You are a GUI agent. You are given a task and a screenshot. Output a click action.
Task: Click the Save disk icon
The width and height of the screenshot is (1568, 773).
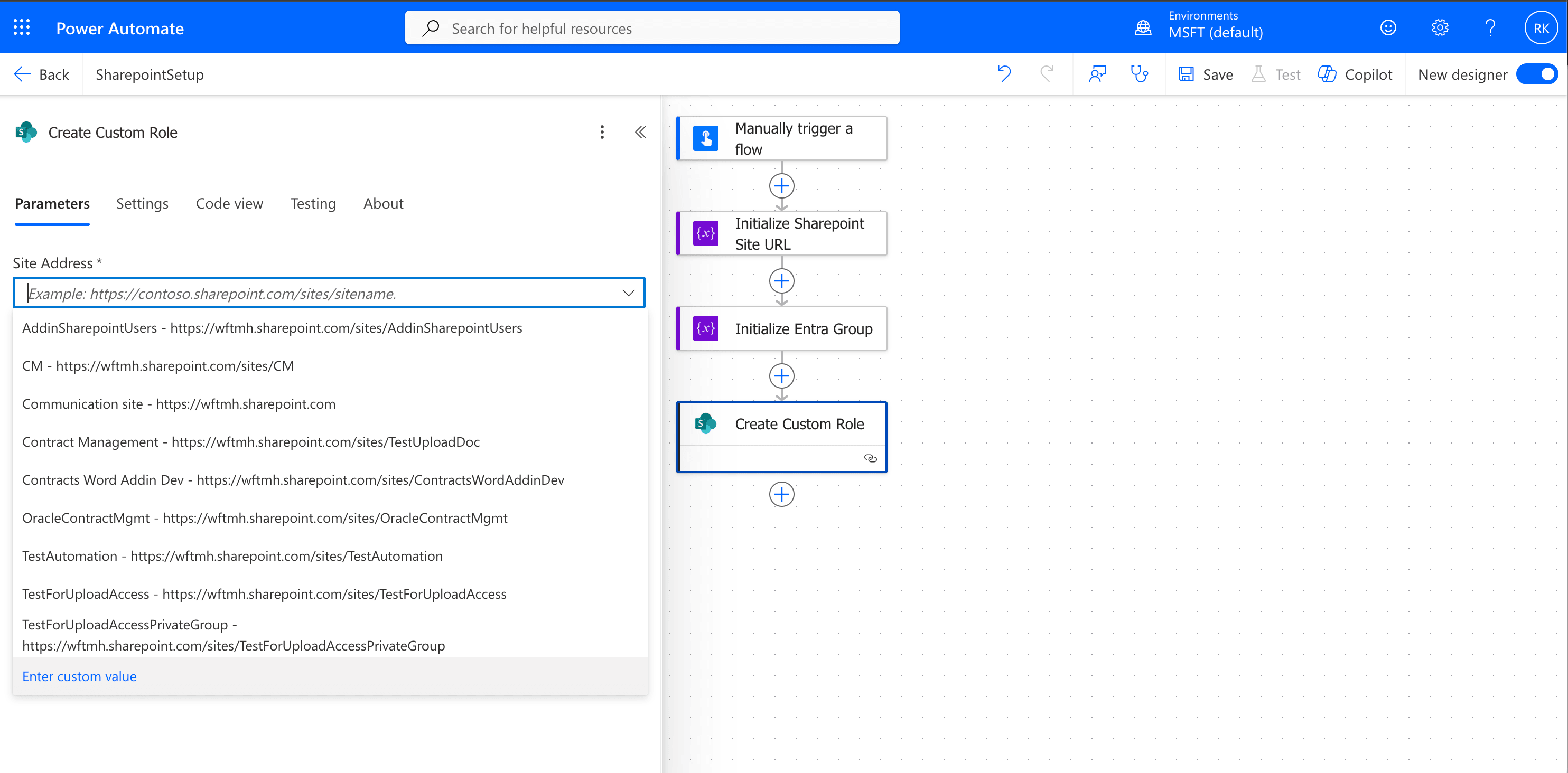(x=1186, y=74)
